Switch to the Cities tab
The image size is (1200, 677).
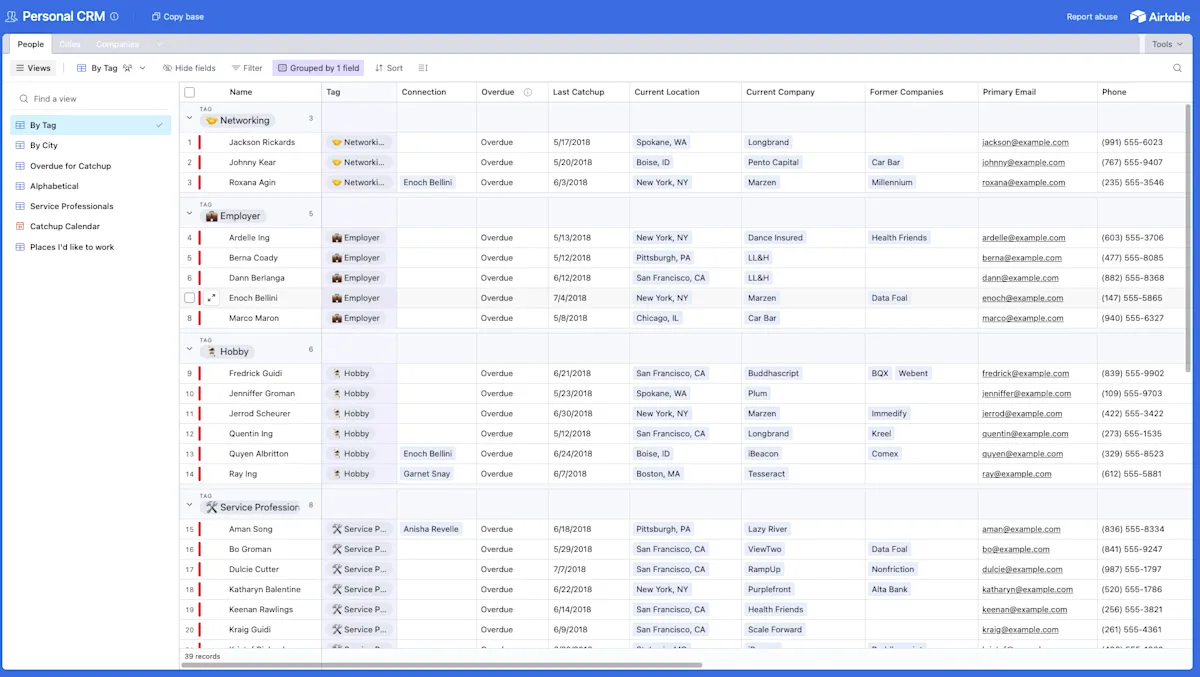70,44
